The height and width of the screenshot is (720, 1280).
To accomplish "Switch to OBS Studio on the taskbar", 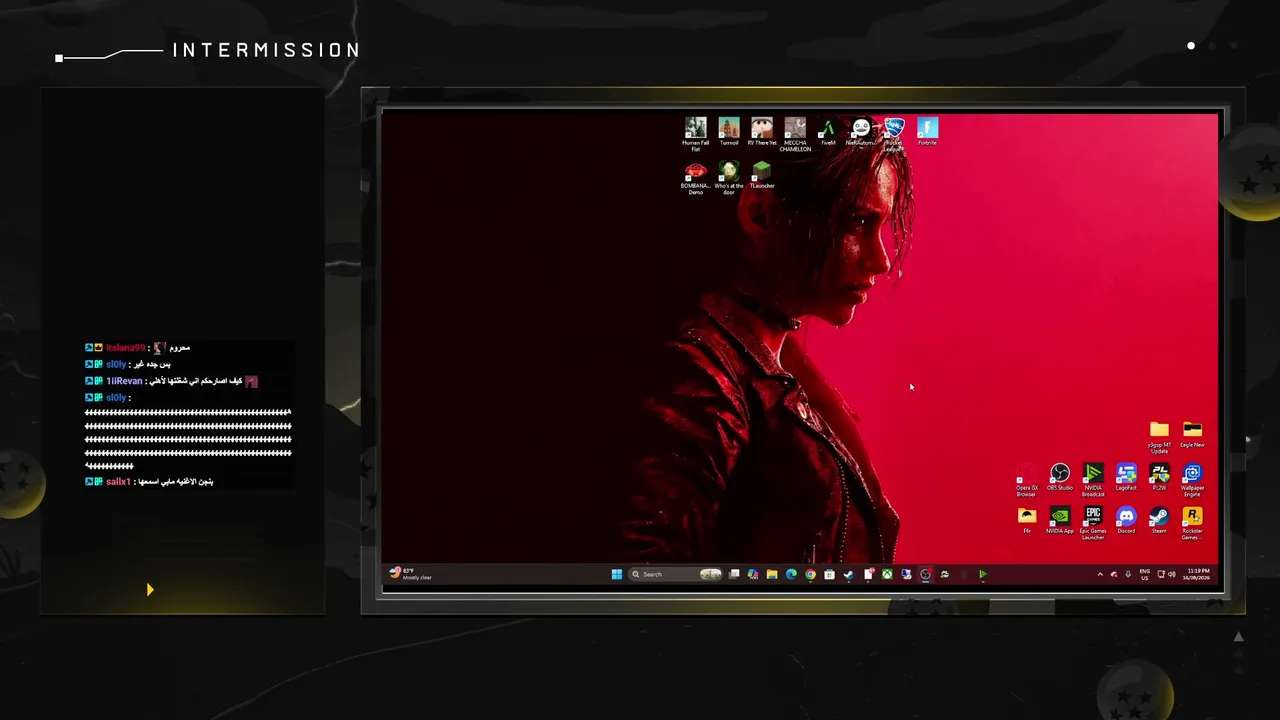I will click(925, 574).
